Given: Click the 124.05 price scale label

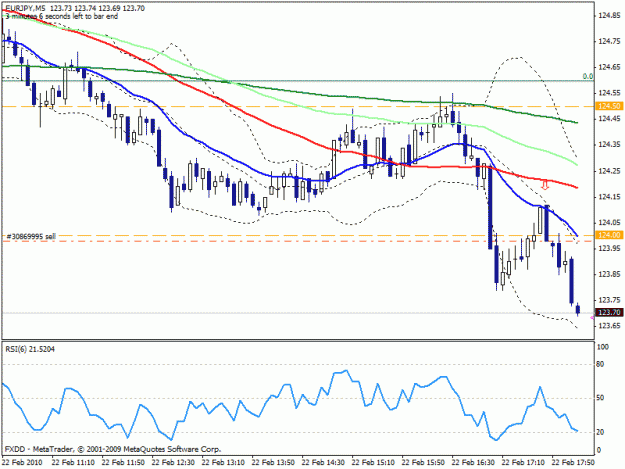Looking at the screenshot, I should [609, 222].
